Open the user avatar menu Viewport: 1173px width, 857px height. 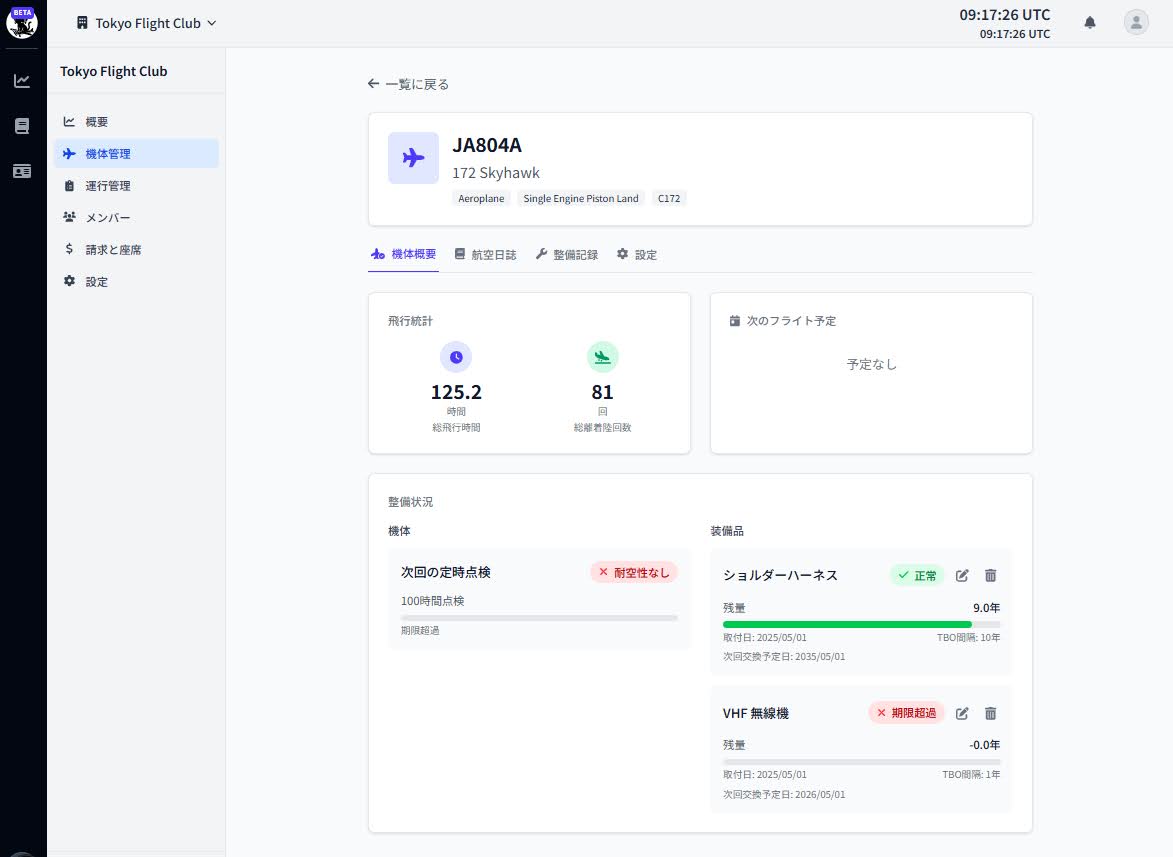coord(1136,22)
